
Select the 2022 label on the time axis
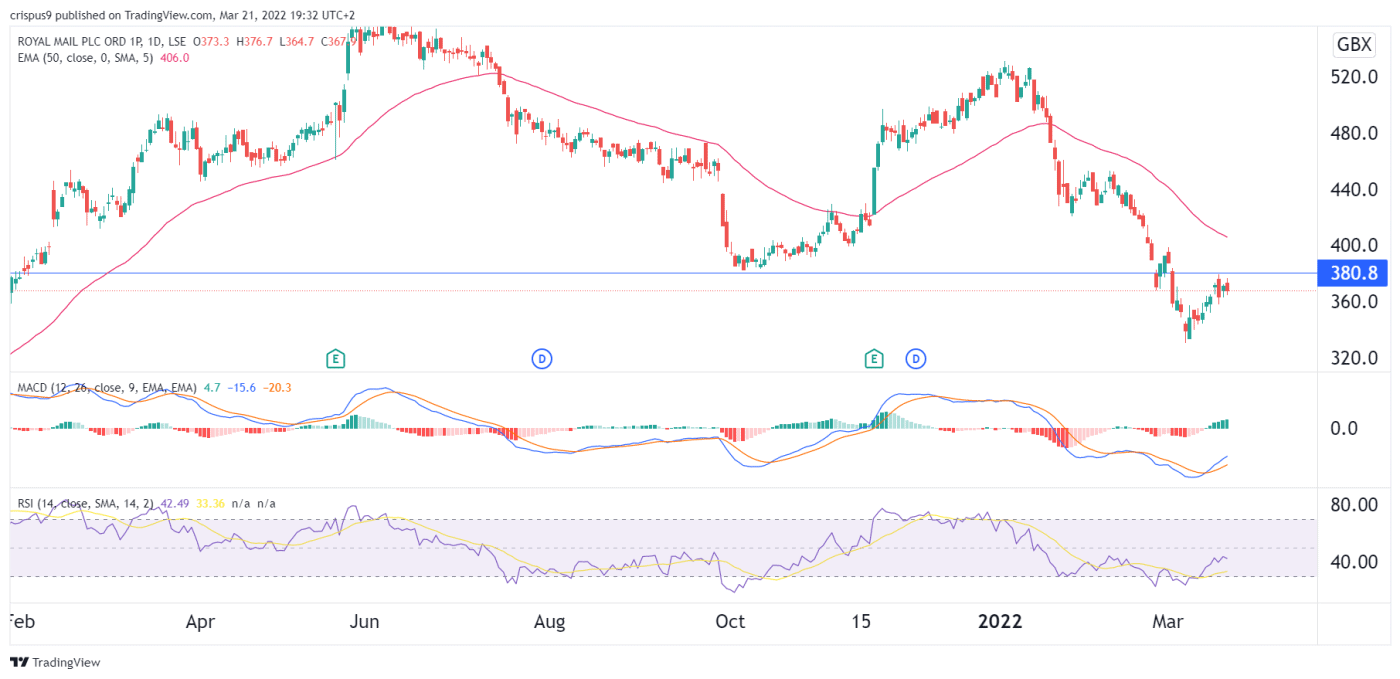pos(999,621)
